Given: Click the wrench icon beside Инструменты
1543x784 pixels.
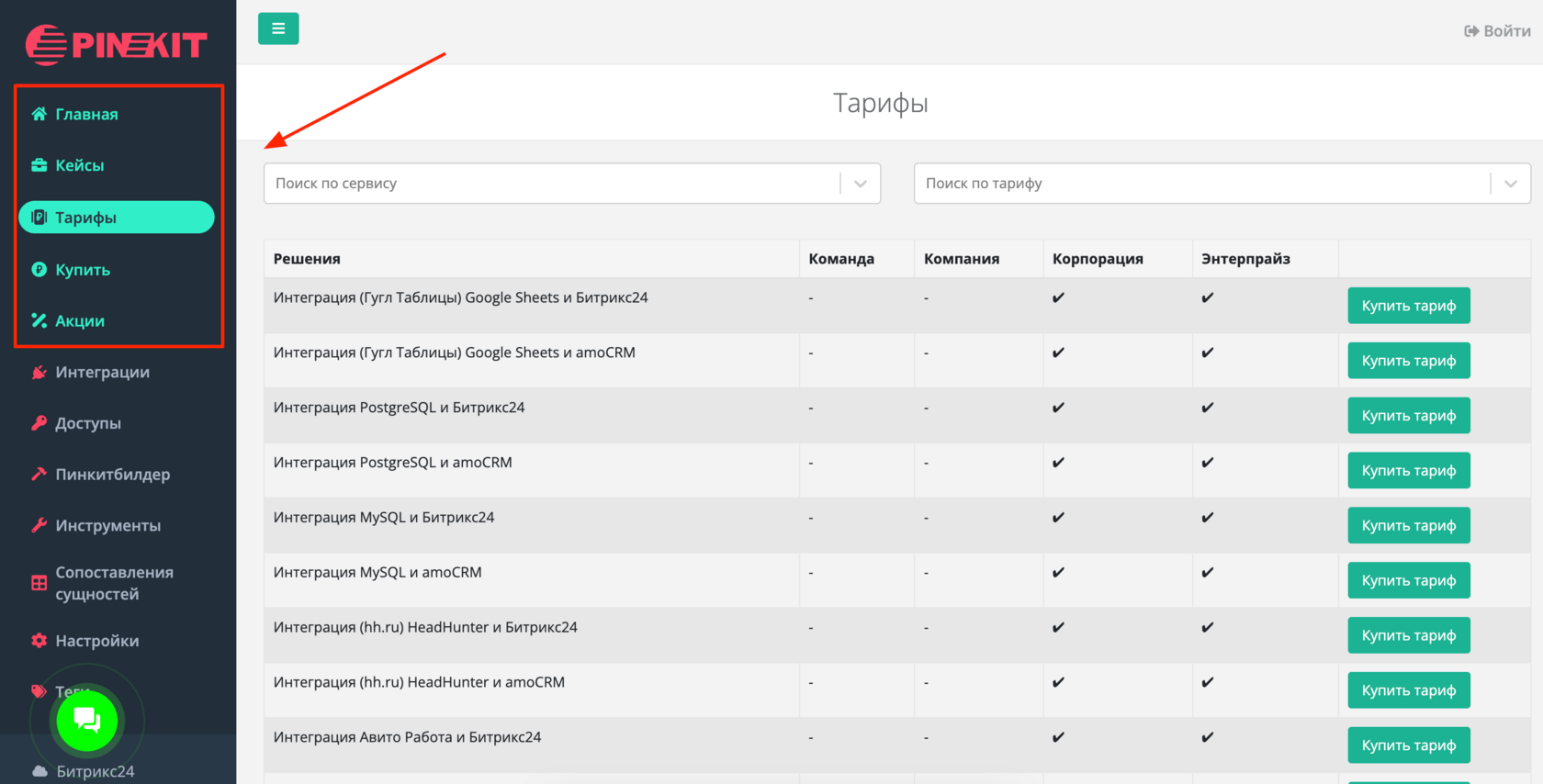Looking at the screenshot, I should coord(39,526).
